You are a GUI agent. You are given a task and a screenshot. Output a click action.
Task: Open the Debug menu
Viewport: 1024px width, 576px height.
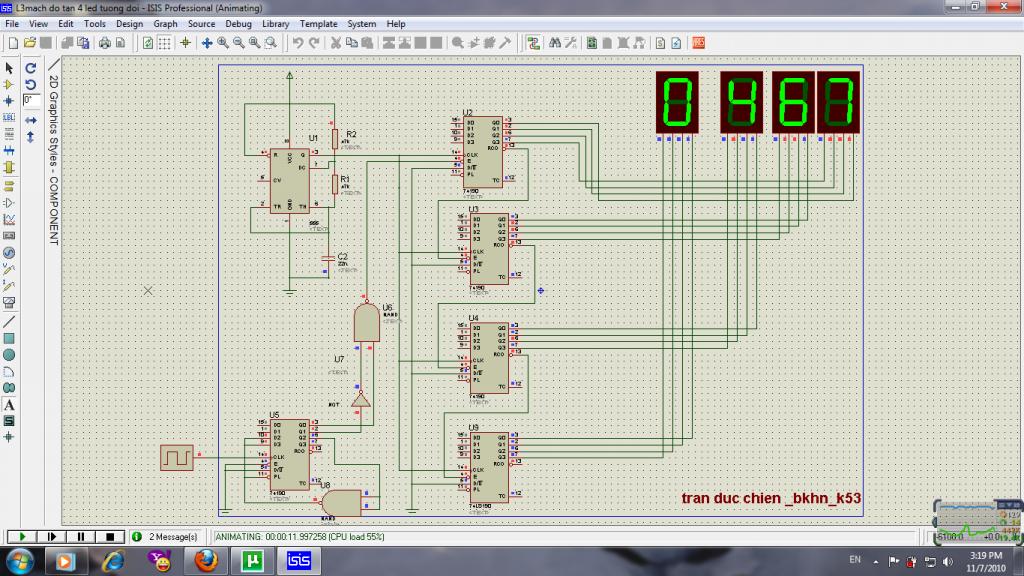(x=238, y=24)
